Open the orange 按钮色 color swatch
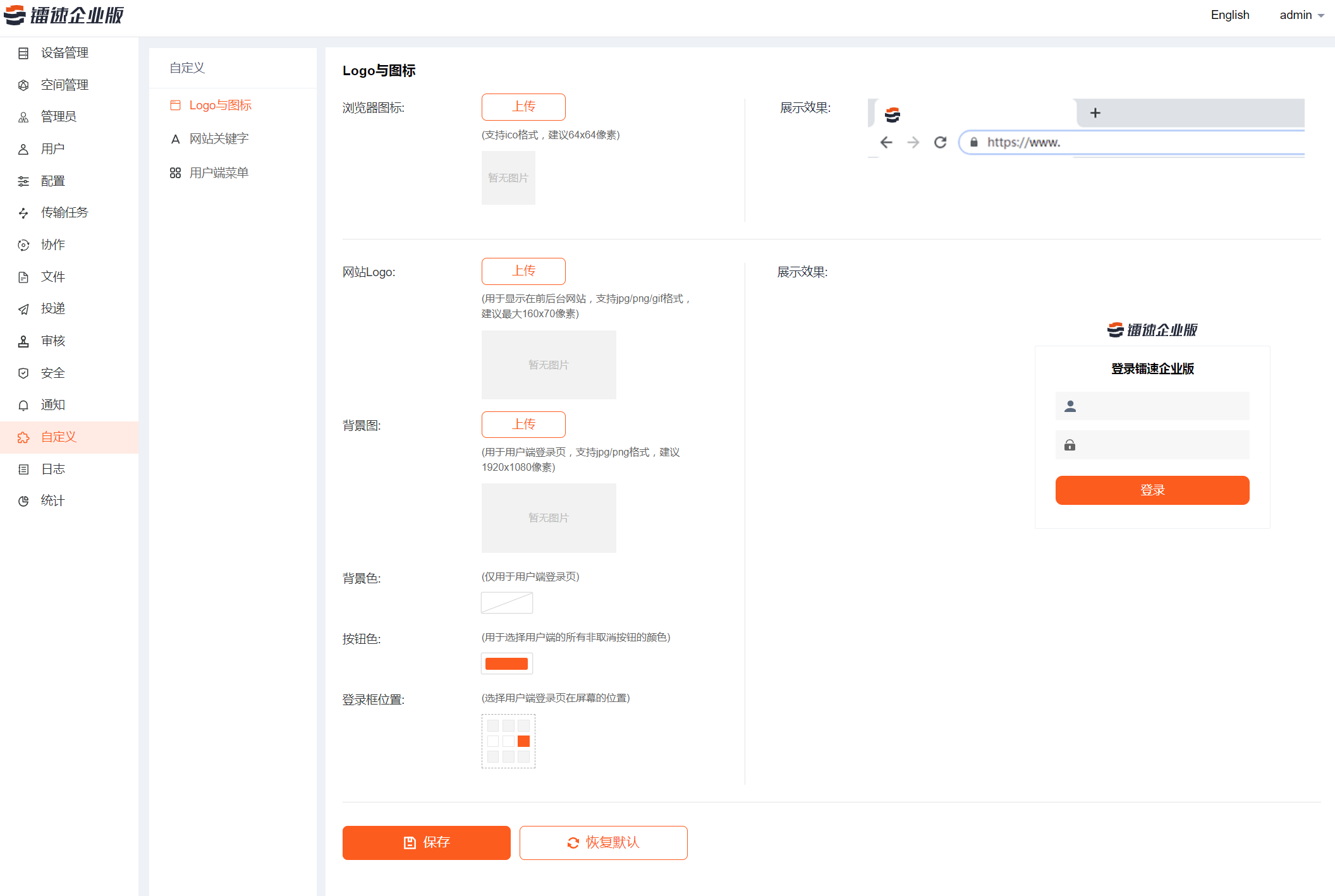Screen dimensions: 1335x896 pos(507,663)
